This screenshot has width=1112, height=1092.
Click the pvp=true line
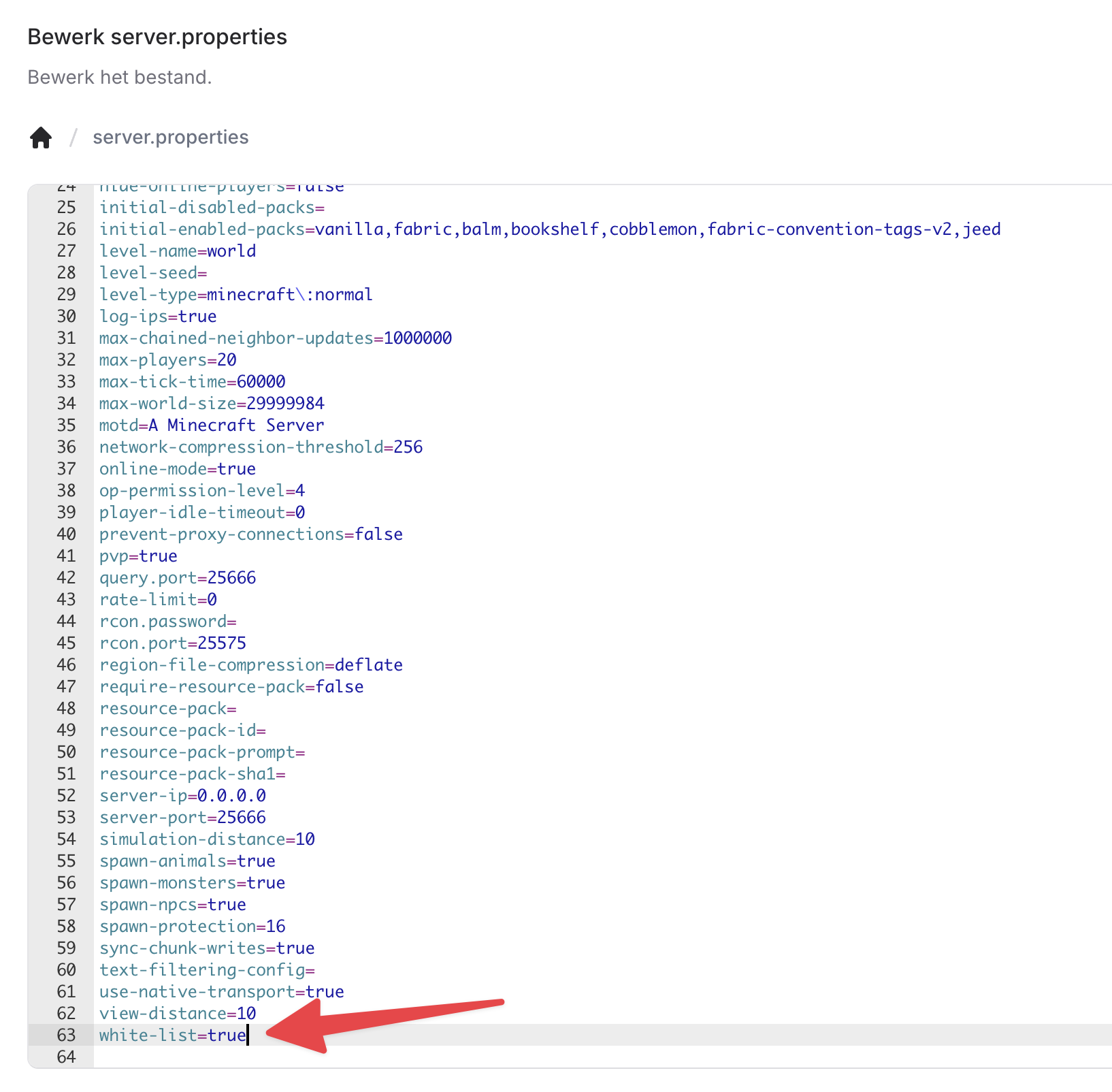tap(138, 556)
